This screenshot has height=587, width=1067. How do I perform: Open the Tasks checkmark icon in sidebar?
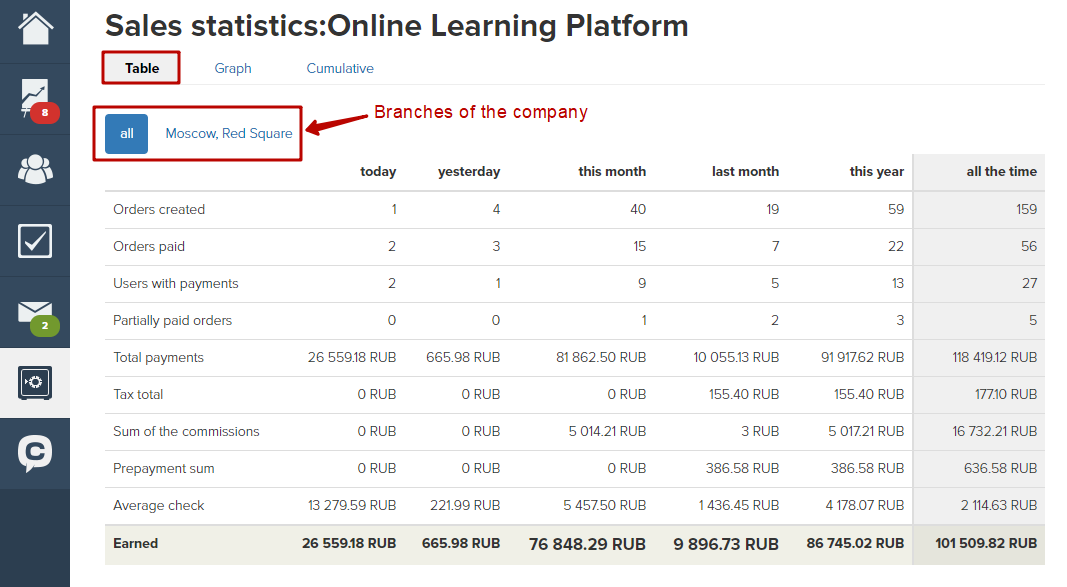click(x=35, y=241)
